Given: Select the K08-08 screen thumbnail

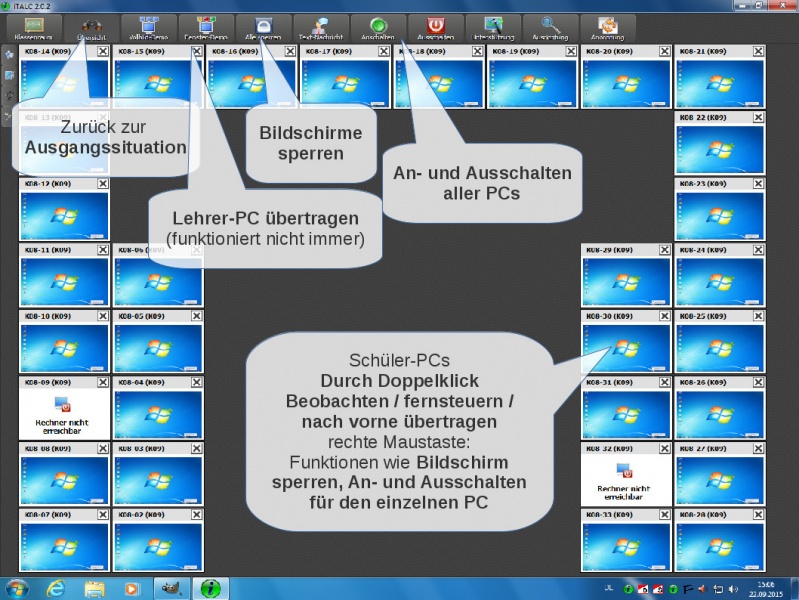Looking at the screenshot, I should point(64,481).
